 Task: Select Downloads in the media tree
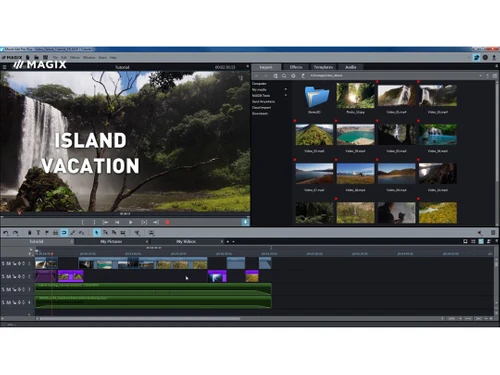pyautogui.click(x=260, y=113)
